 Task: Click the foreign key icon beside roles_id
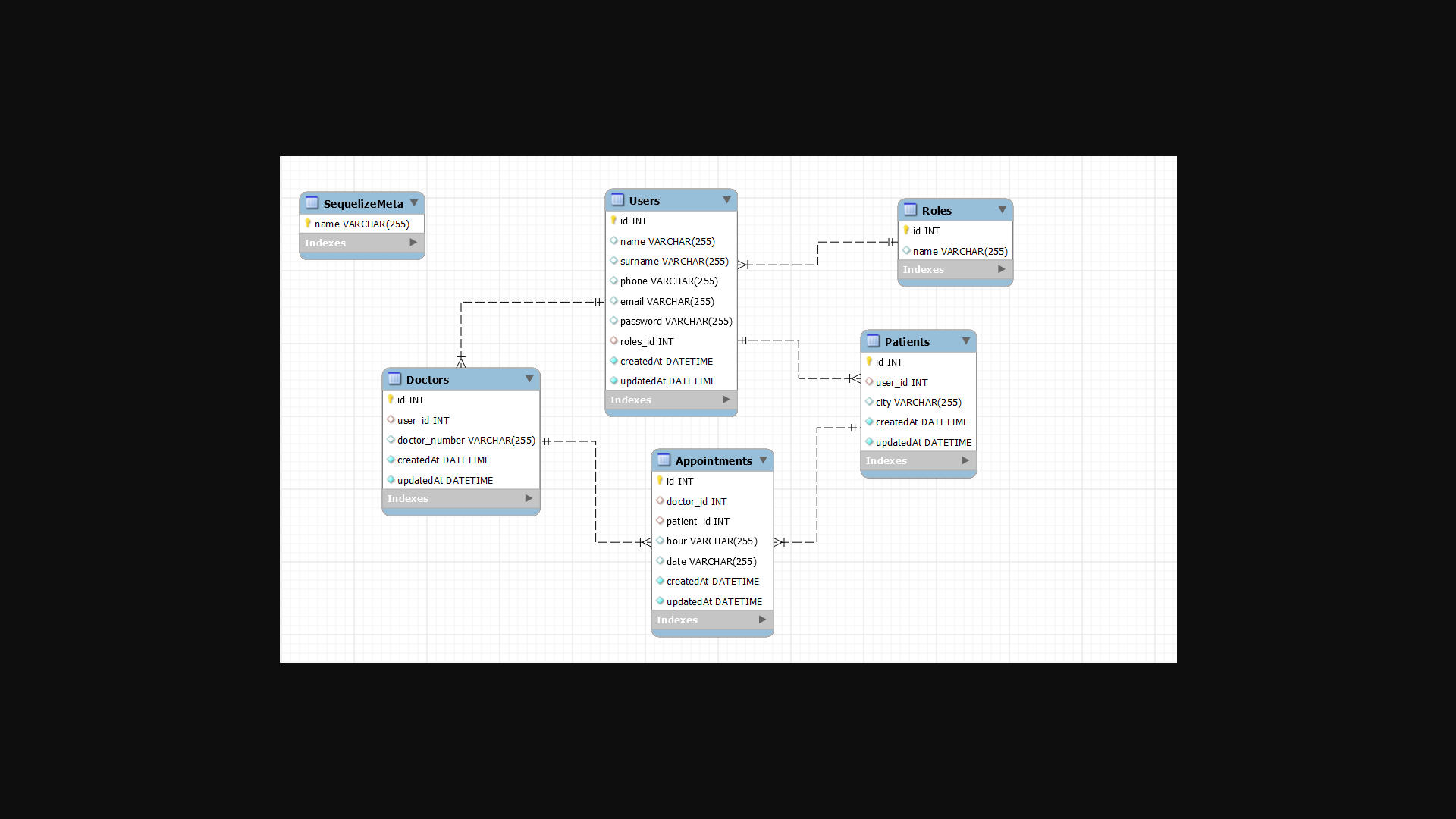click(x=613, y=341)
